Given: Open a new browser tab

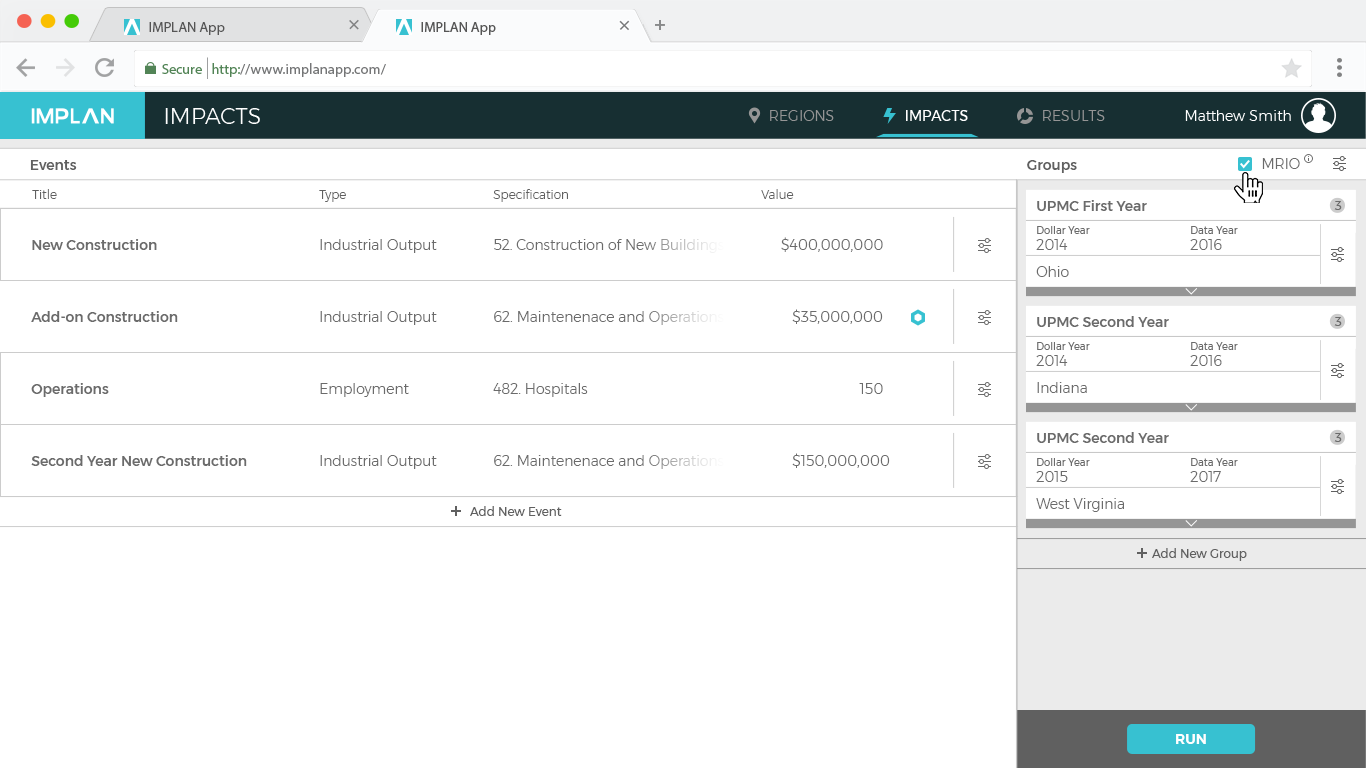Looking at the screenshot, I should pos(660,26).
